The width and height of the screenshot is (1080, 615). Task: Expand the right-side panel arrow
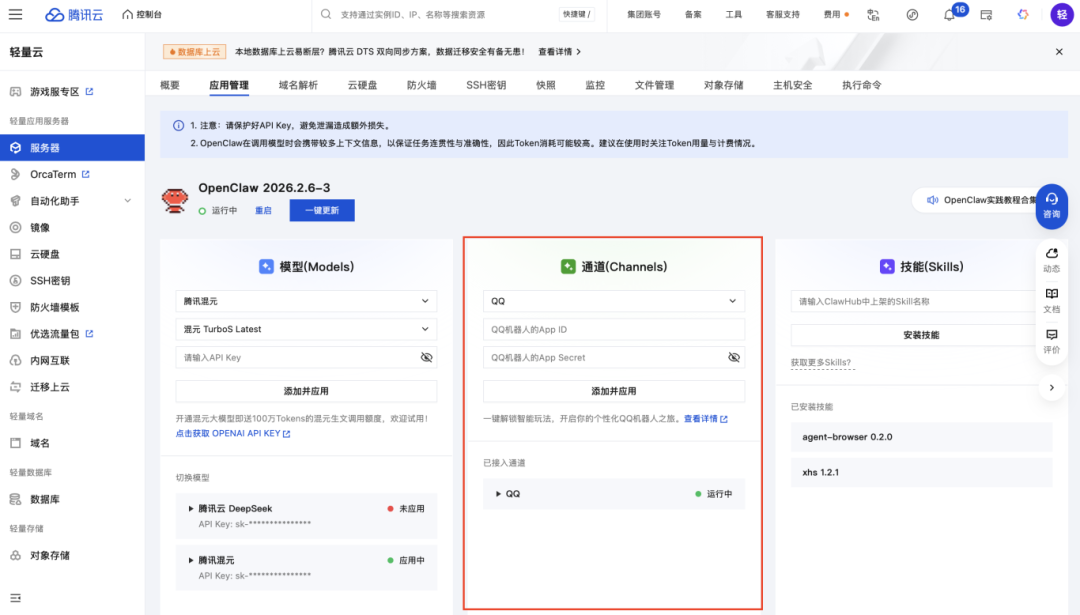1051,388
